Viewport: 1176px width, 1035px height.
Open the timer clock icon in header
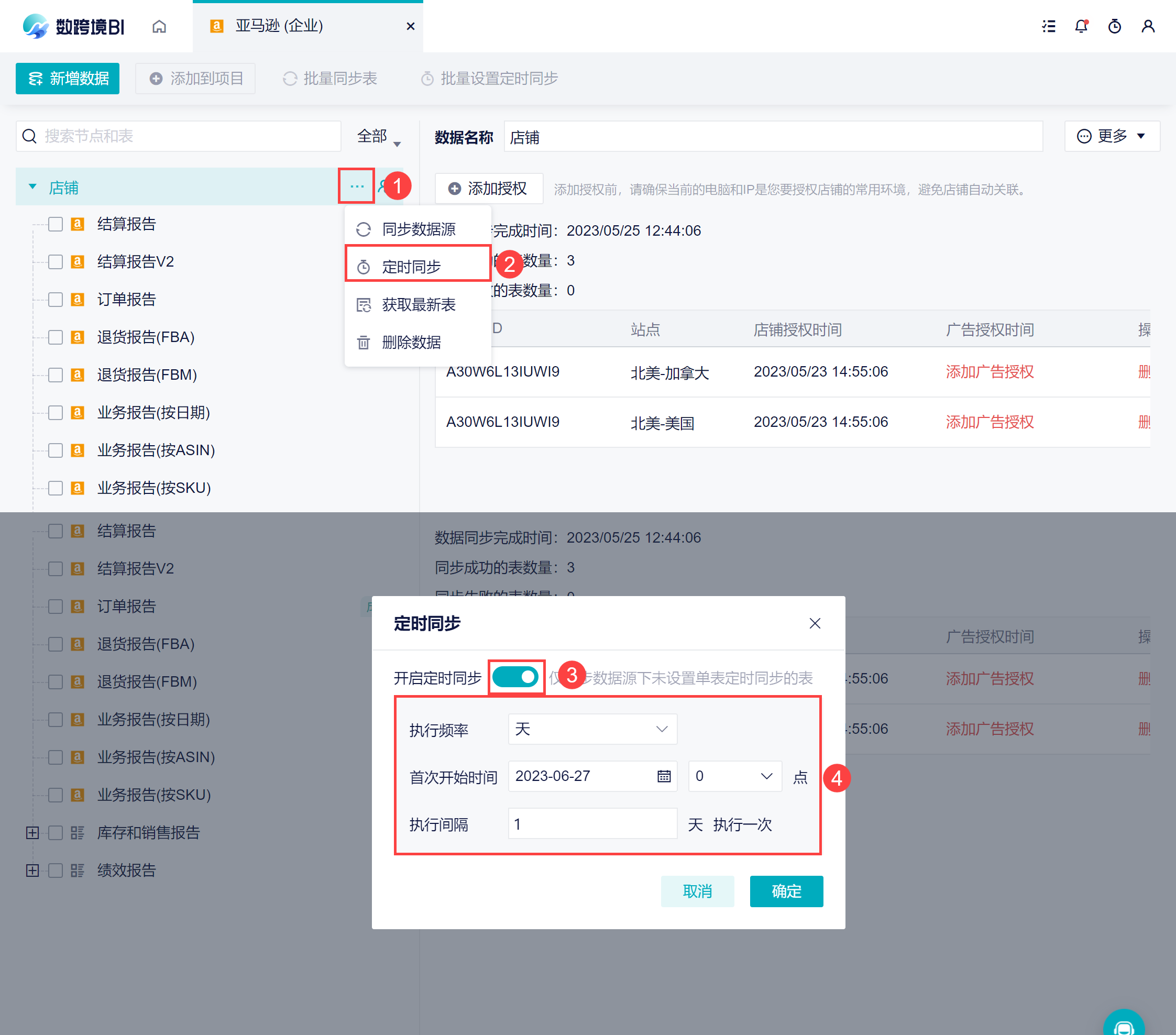point(1114,27)
